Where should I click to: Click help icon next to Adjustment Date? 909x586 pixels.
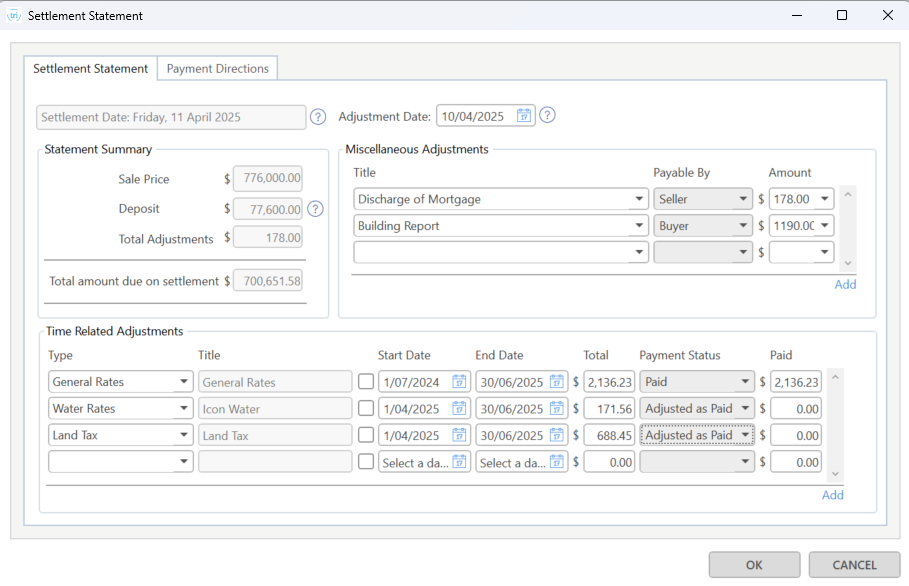[547, 115]
